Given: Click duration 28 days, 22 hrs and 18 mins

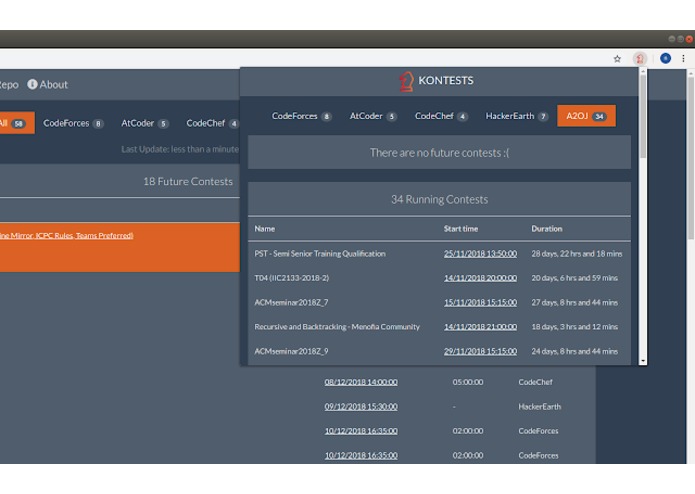Looking at the screenshot, I should point(577,254).
